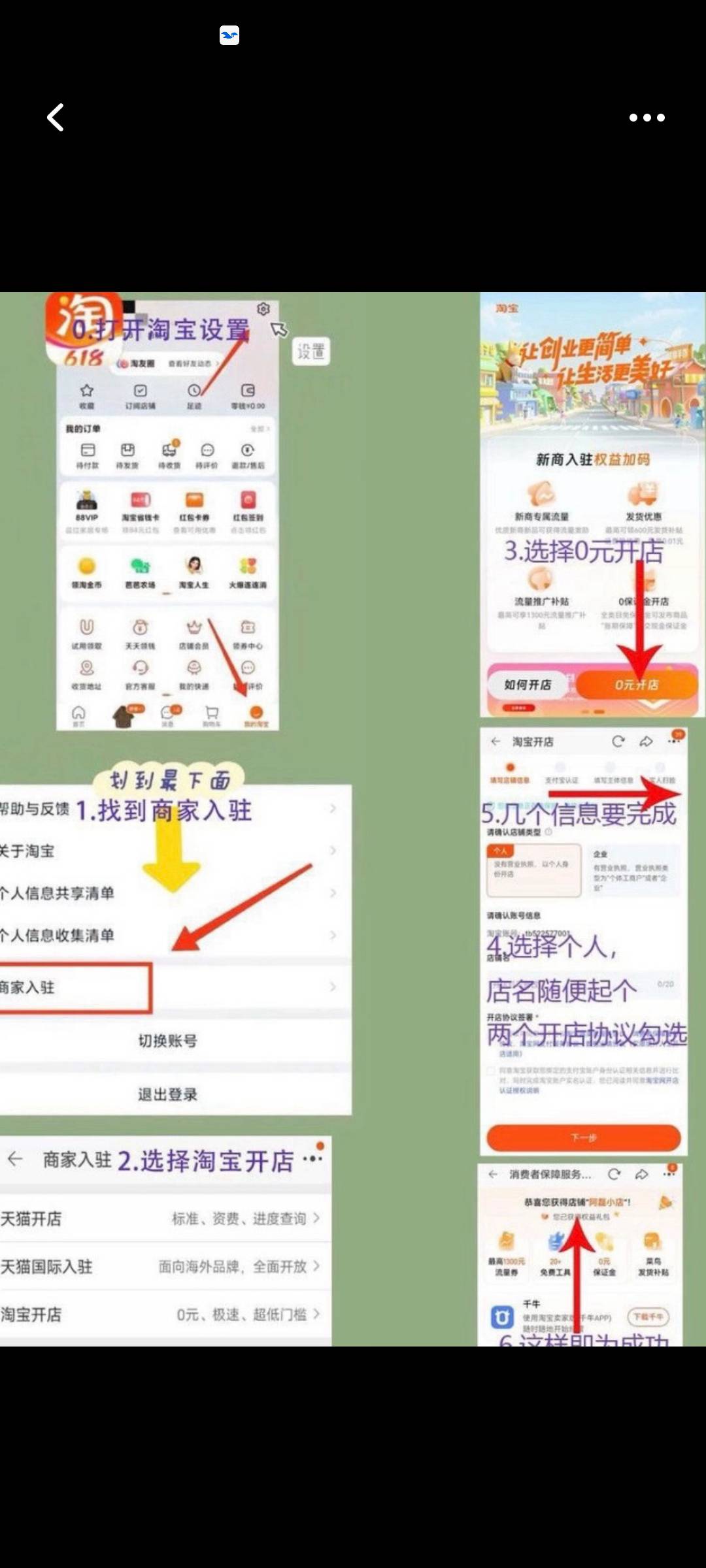
Task: Open the 天猫国际入驻 row chevron
Action: click(316, 1266)
